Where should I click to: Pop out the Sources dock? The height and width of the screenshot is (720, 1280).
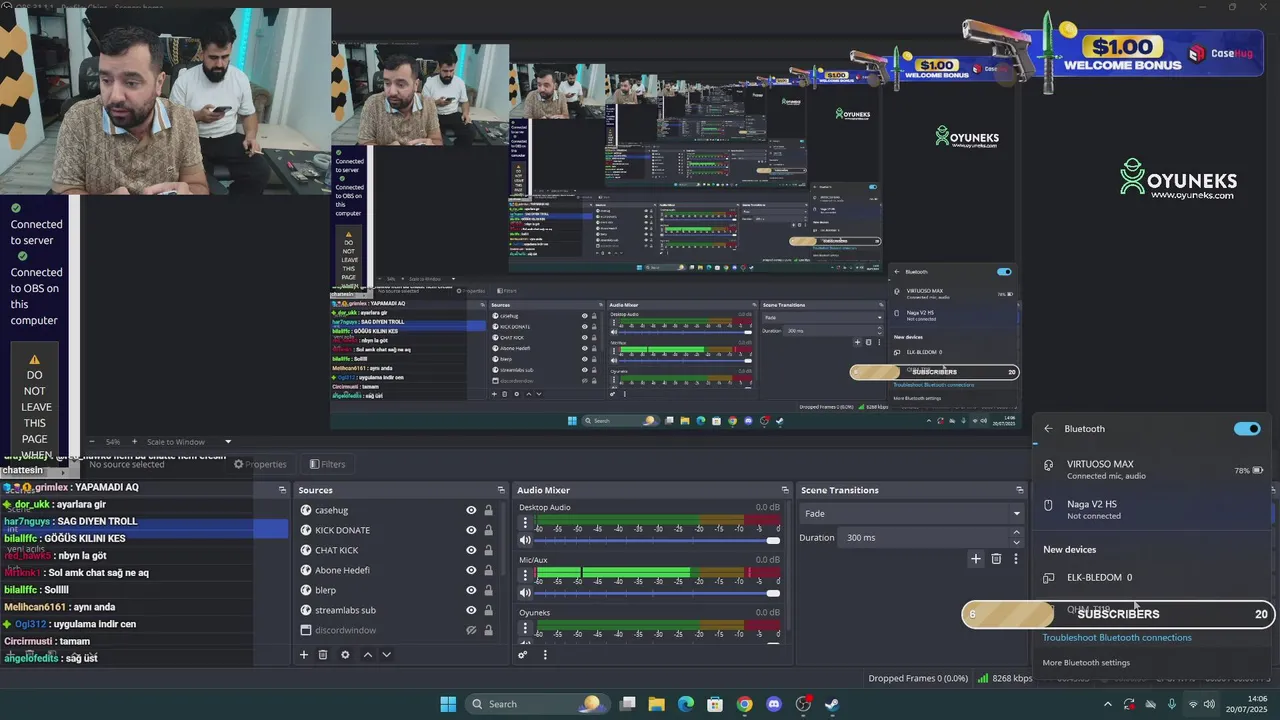501,490
